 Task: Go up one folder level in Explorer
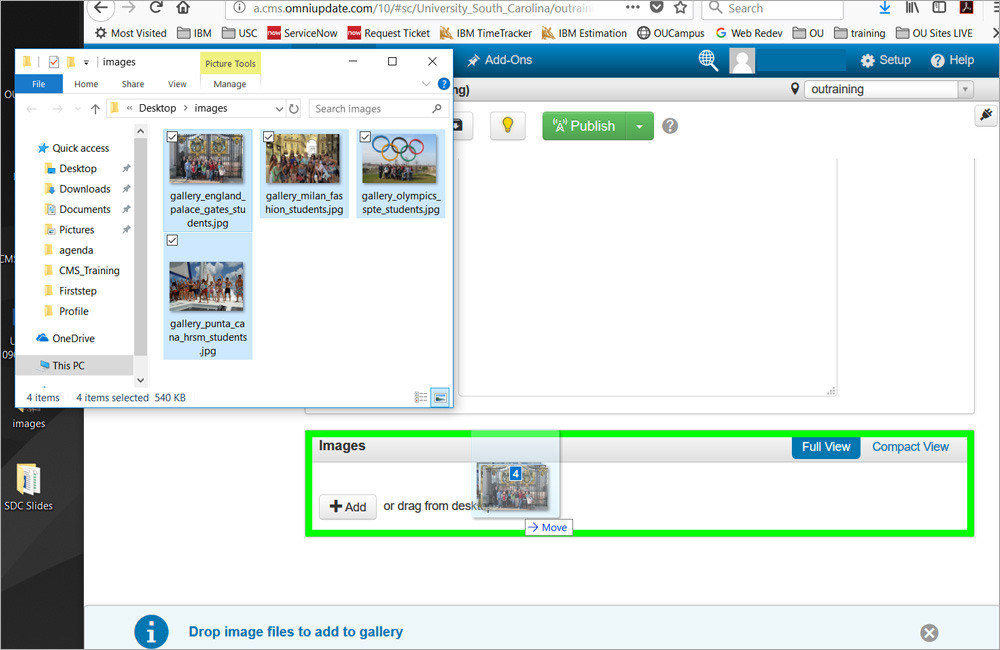[x=95, y=109]
